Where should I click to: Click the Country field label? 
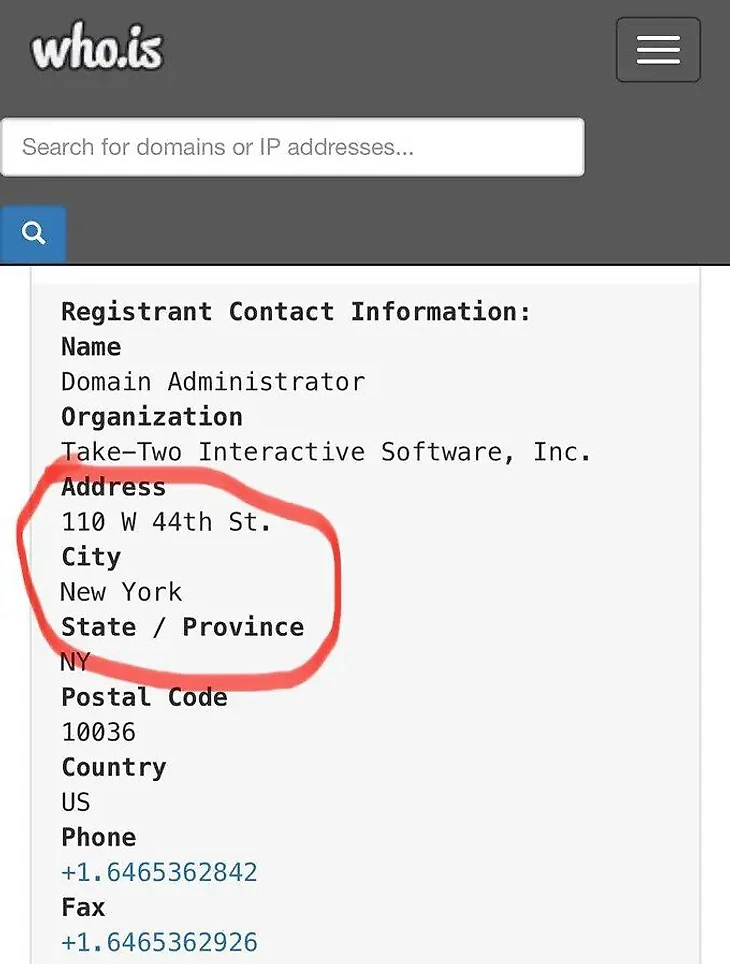pyautogui.click(x=113, y=767)
